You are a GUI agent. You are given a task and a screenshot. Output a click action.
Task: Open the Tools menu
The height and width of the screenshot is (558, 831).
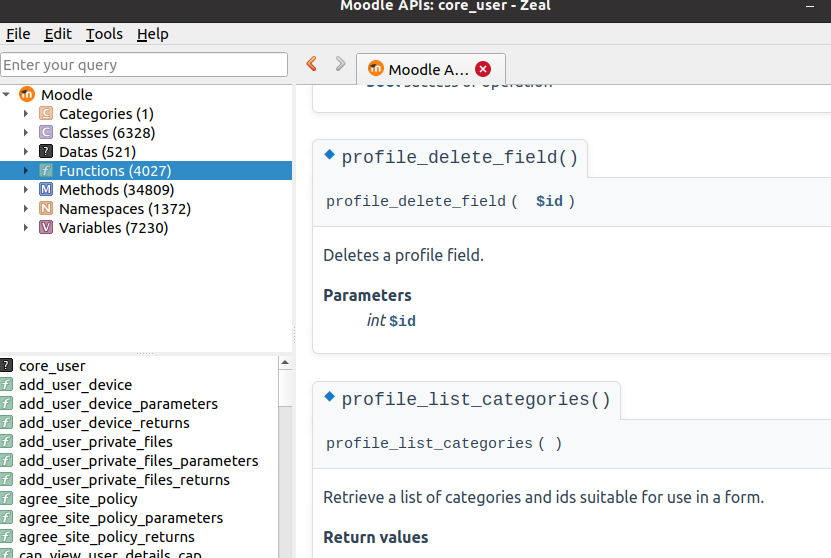pos(104,34)
